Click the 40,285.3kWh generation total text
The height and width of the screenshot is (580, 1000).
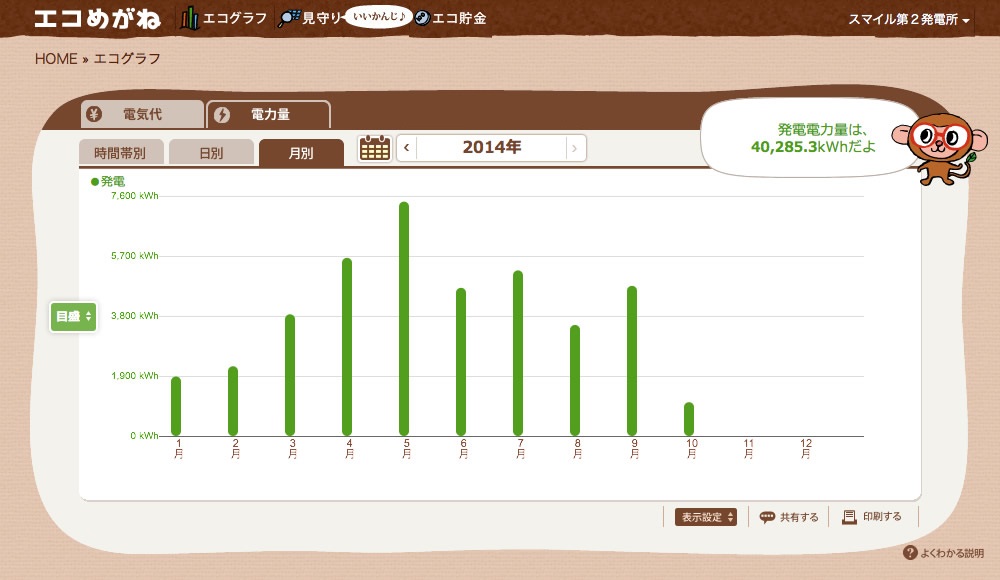(813, 147)
